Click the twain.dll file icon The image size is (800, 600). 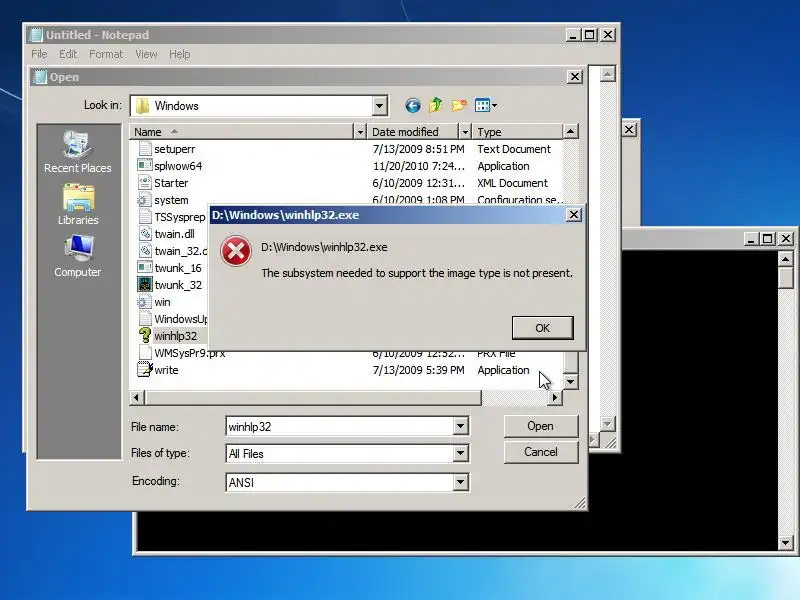click(145, 234)
